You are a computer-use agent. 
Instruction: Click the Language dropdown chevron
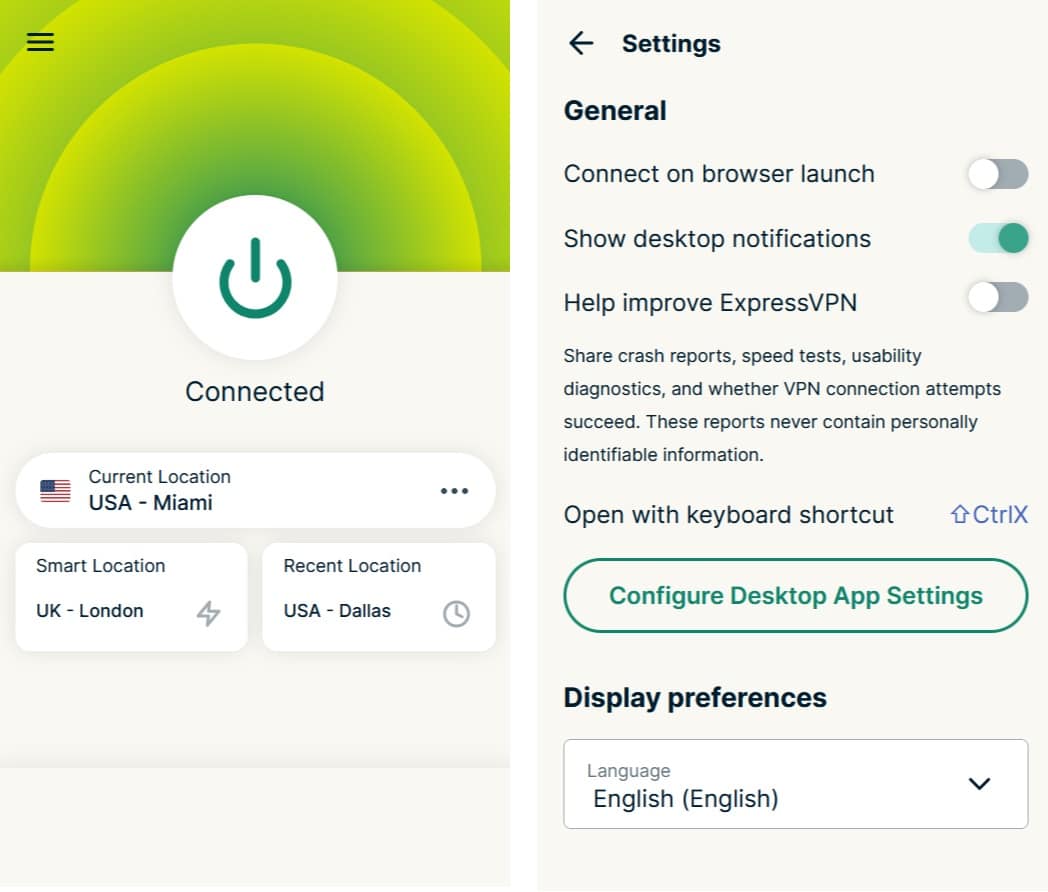coord(979,784)
